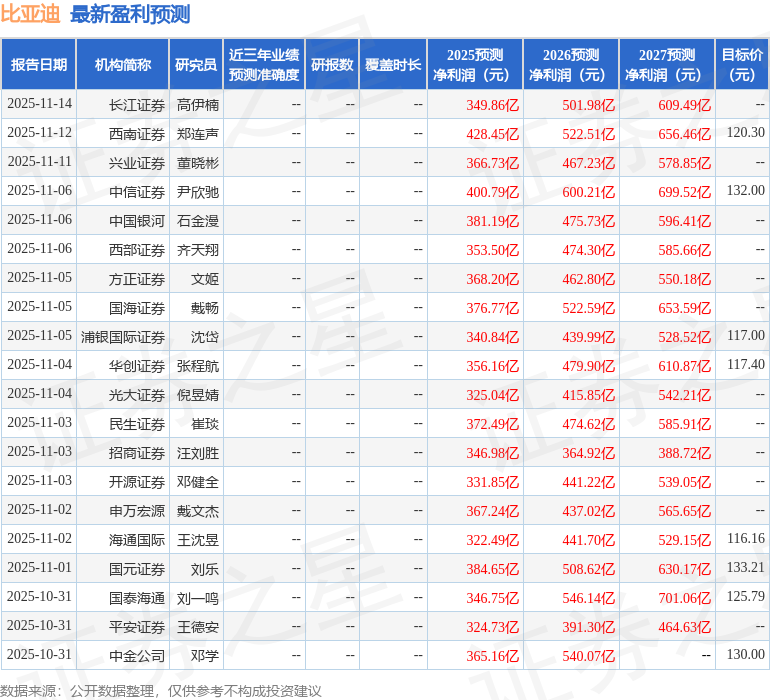The height and width of the screenshot is (700, 770).
Task: Select target price 125.79
Action: tap(745, 596)
